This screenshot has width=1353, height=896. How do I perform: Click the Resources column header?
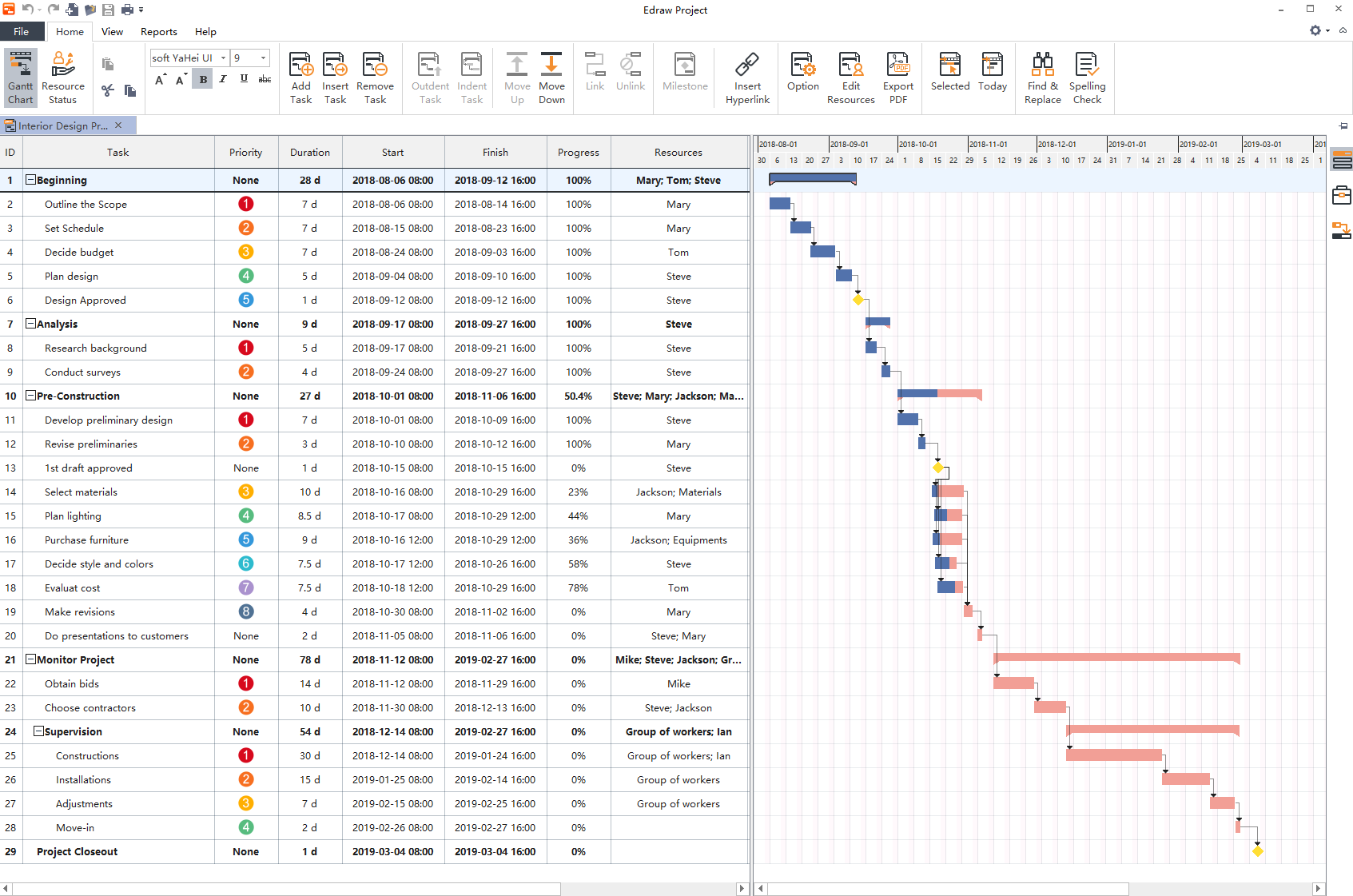click(678, 152)
